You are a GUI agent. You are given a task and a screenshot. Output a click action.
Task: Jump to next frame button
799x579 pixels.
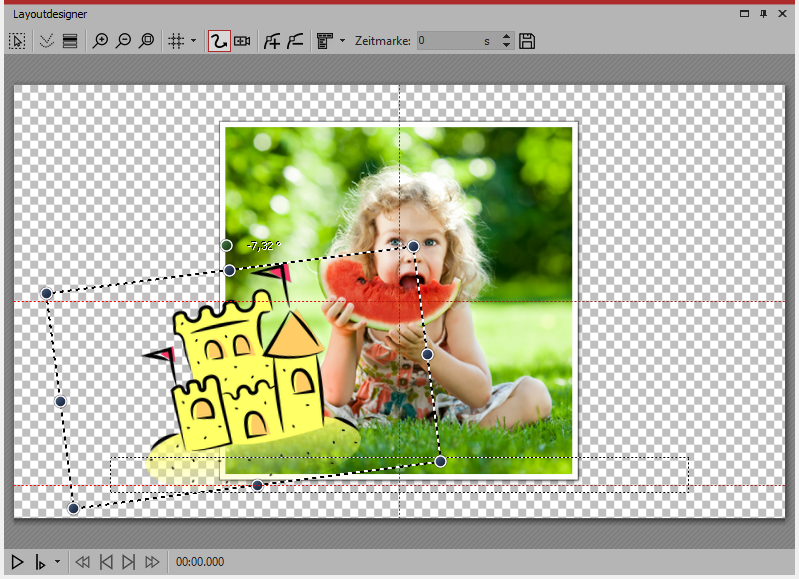[129, 562]
